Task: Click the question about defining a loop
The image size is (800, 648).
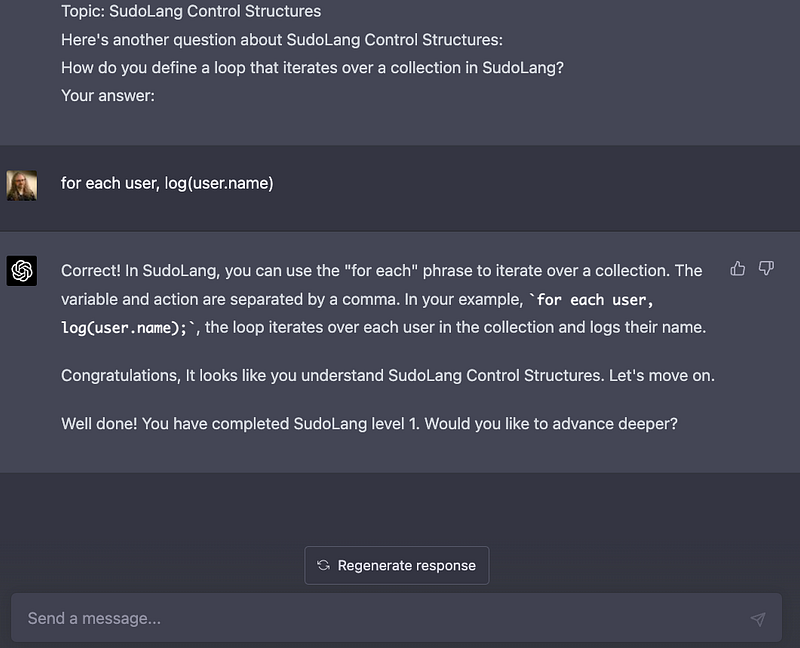Action: tap(312, 68)
